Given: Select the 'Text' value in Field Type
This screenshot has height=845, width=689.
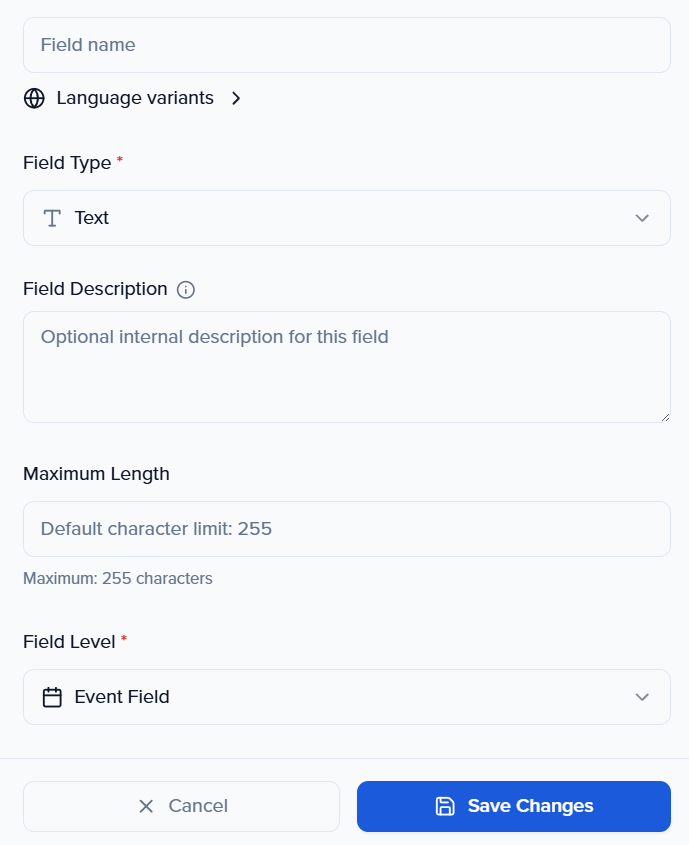Looking at the screenshot, I should click(92, 218).
